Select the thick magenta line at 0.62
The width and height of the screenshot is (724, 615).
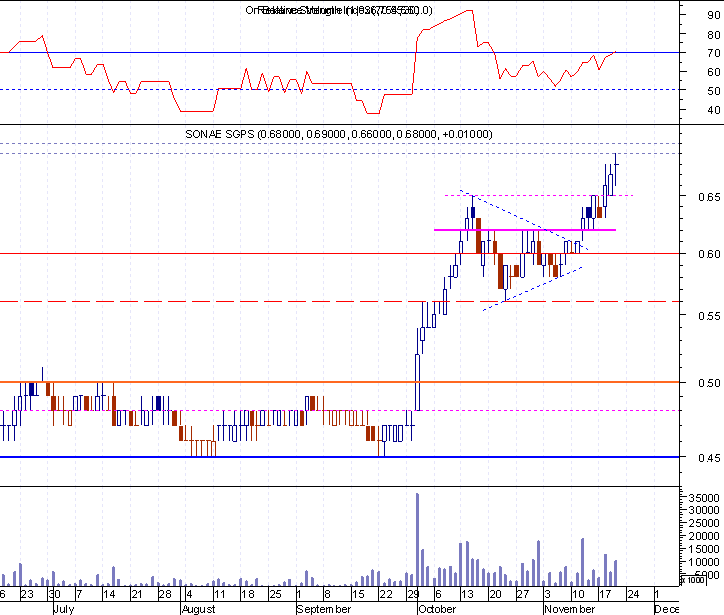coord(525,229)
